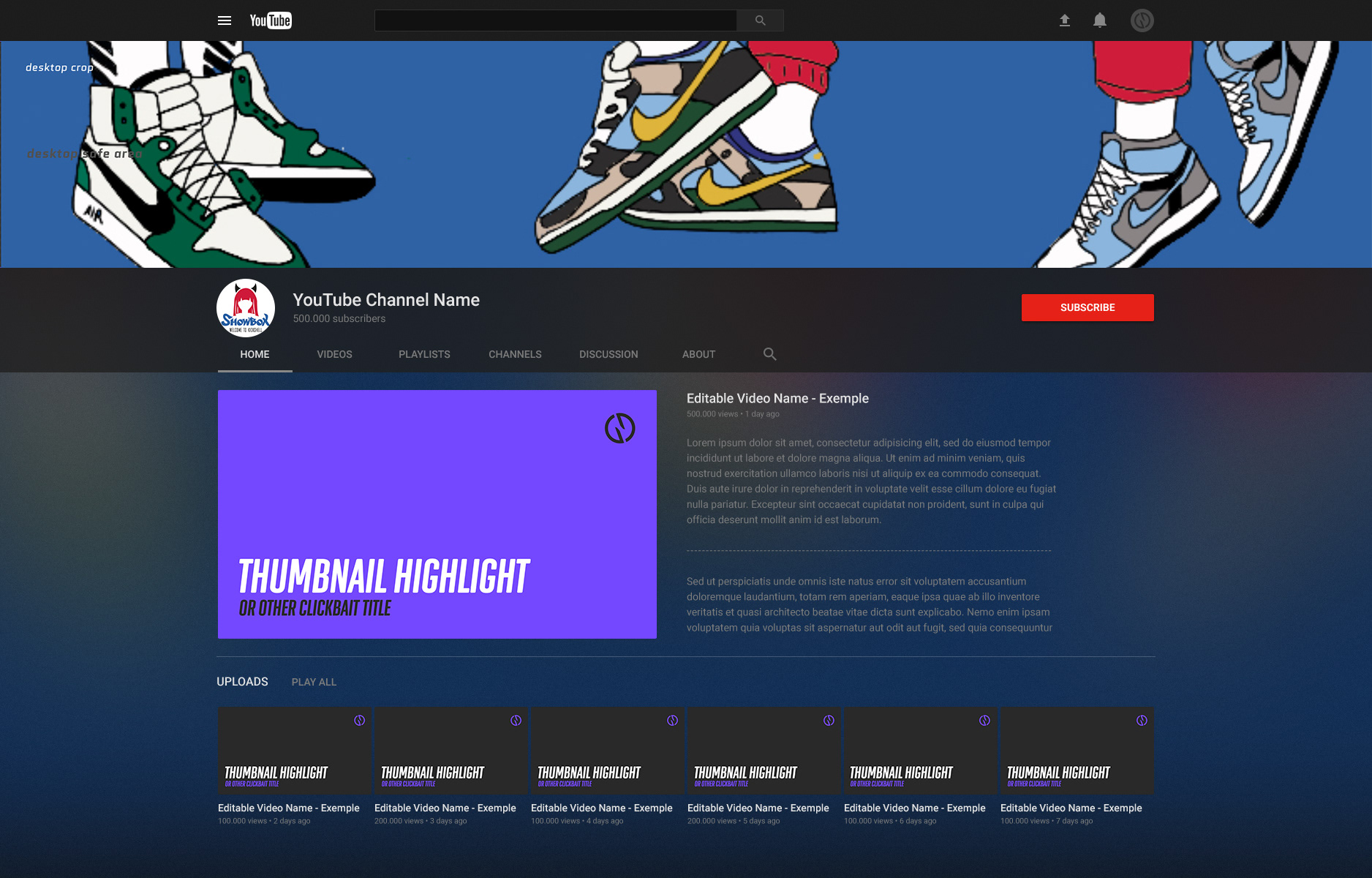Click '100.000 views • 6 days ago' text

[890, 821]
